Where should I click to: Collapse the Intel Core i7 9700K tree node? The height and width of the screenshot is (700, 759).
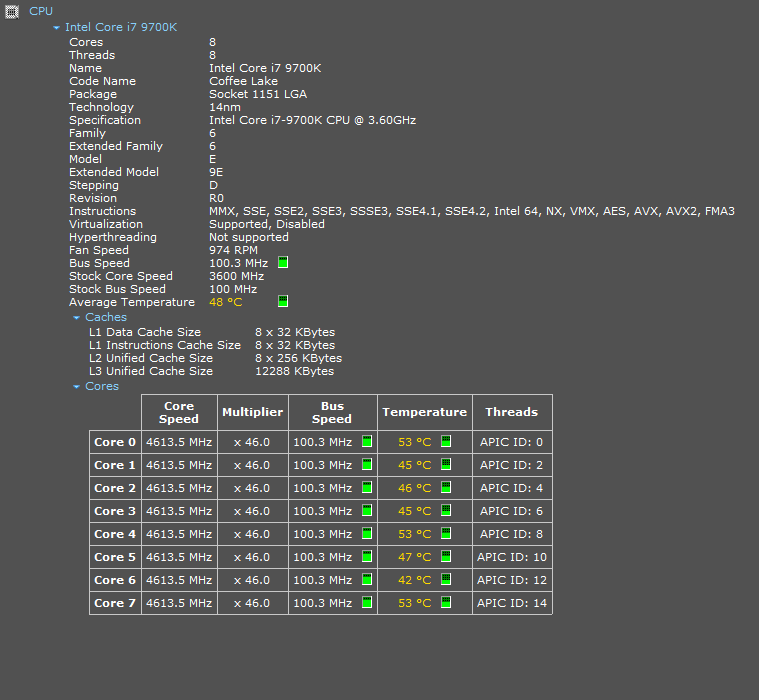tap(57, 28)
